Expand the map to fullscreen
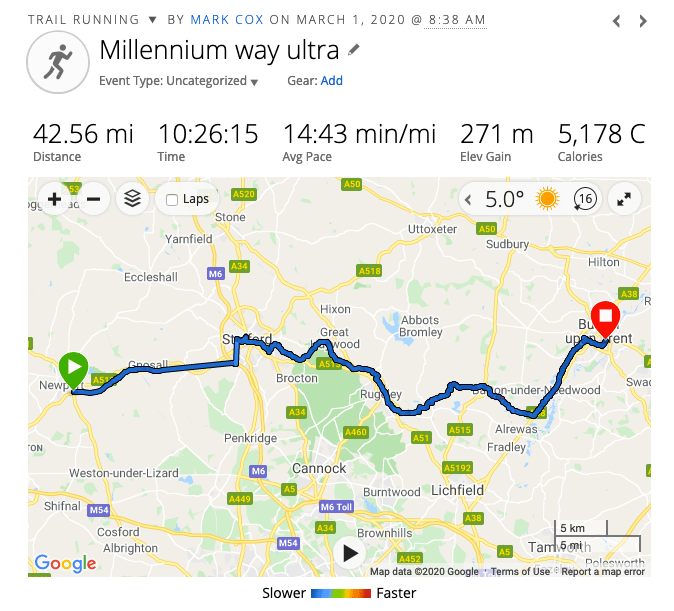 pos(623,199)
